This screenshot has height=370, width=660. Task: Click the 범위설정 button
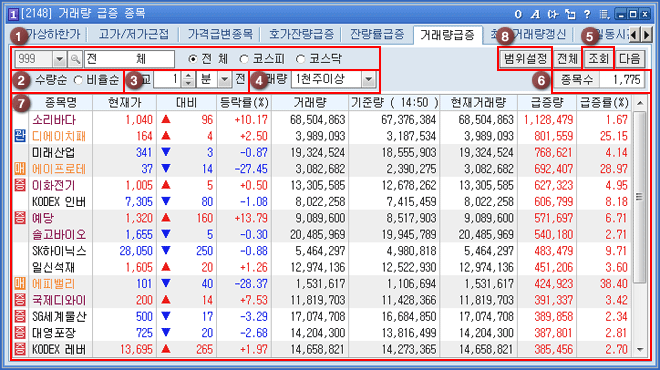pyautogui.click(x=525, y=59)
